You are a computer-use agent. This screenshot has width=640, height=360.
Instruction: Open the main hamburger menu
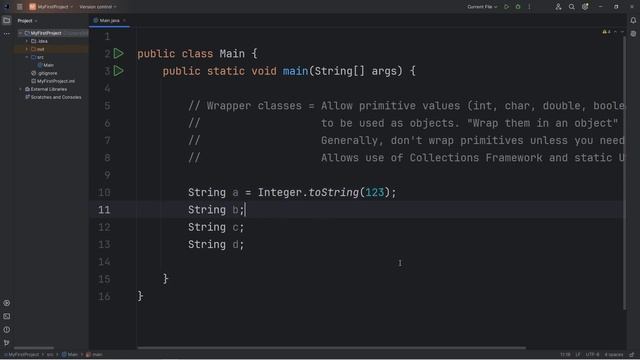pyautogui.click(x=20, y=7)
